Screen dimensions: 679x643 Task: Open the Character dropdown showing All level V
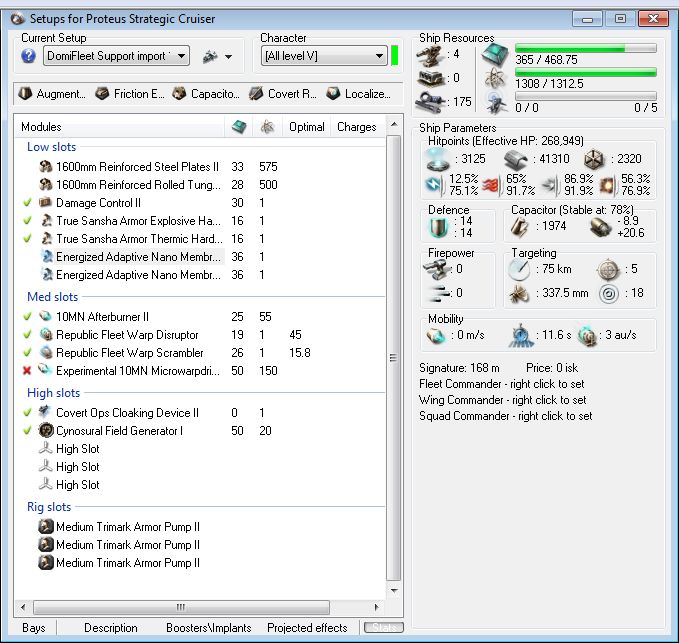click(x=324, y=56)
